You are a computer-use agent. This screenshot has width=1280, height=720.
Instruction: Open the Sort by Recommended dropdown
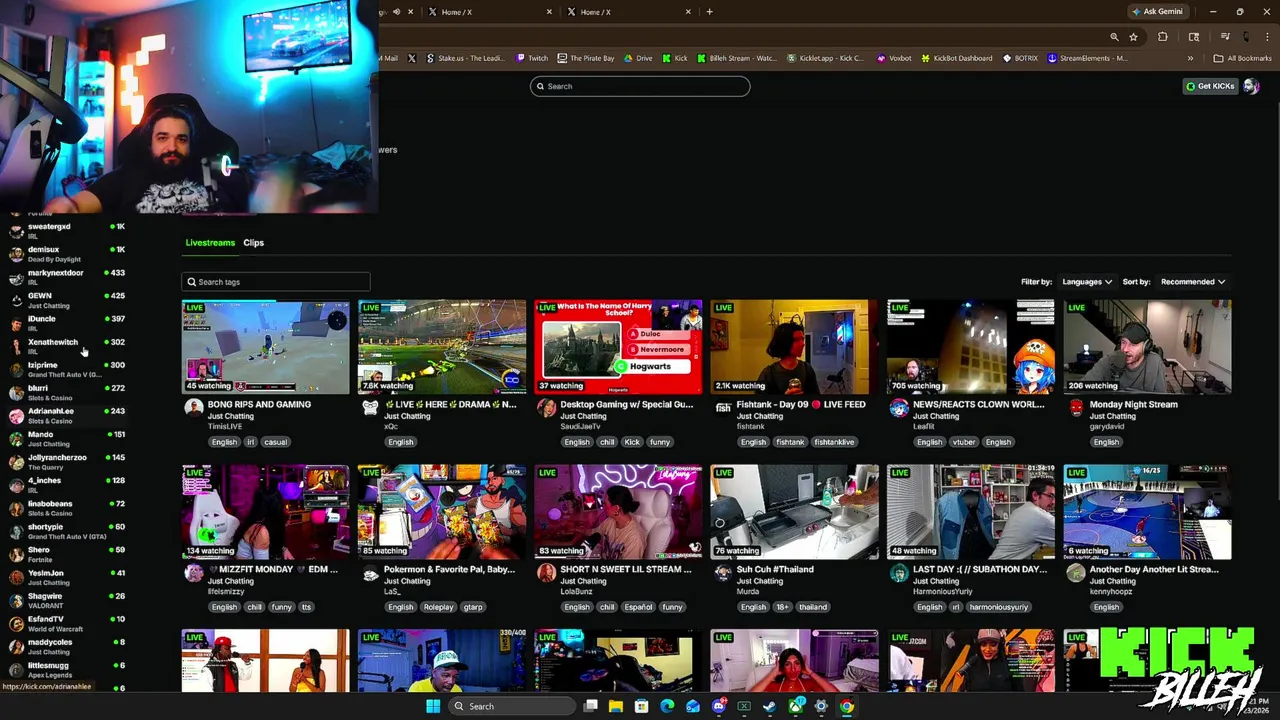coord(1193,282)
